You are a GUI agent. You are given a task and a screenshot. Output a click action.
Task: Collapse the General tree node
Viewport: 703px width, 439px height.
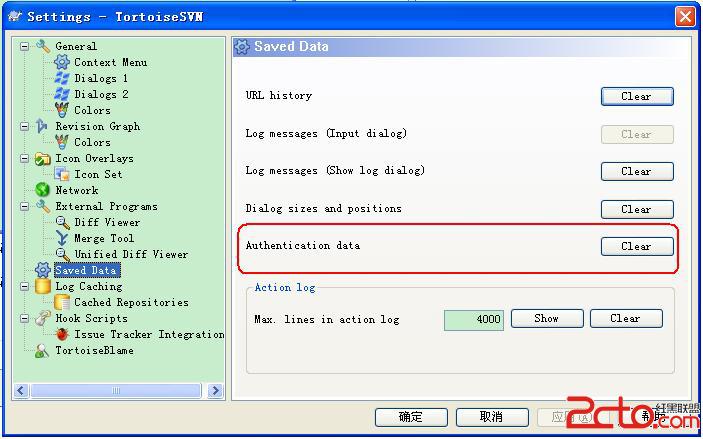click(x=25, y=46)
